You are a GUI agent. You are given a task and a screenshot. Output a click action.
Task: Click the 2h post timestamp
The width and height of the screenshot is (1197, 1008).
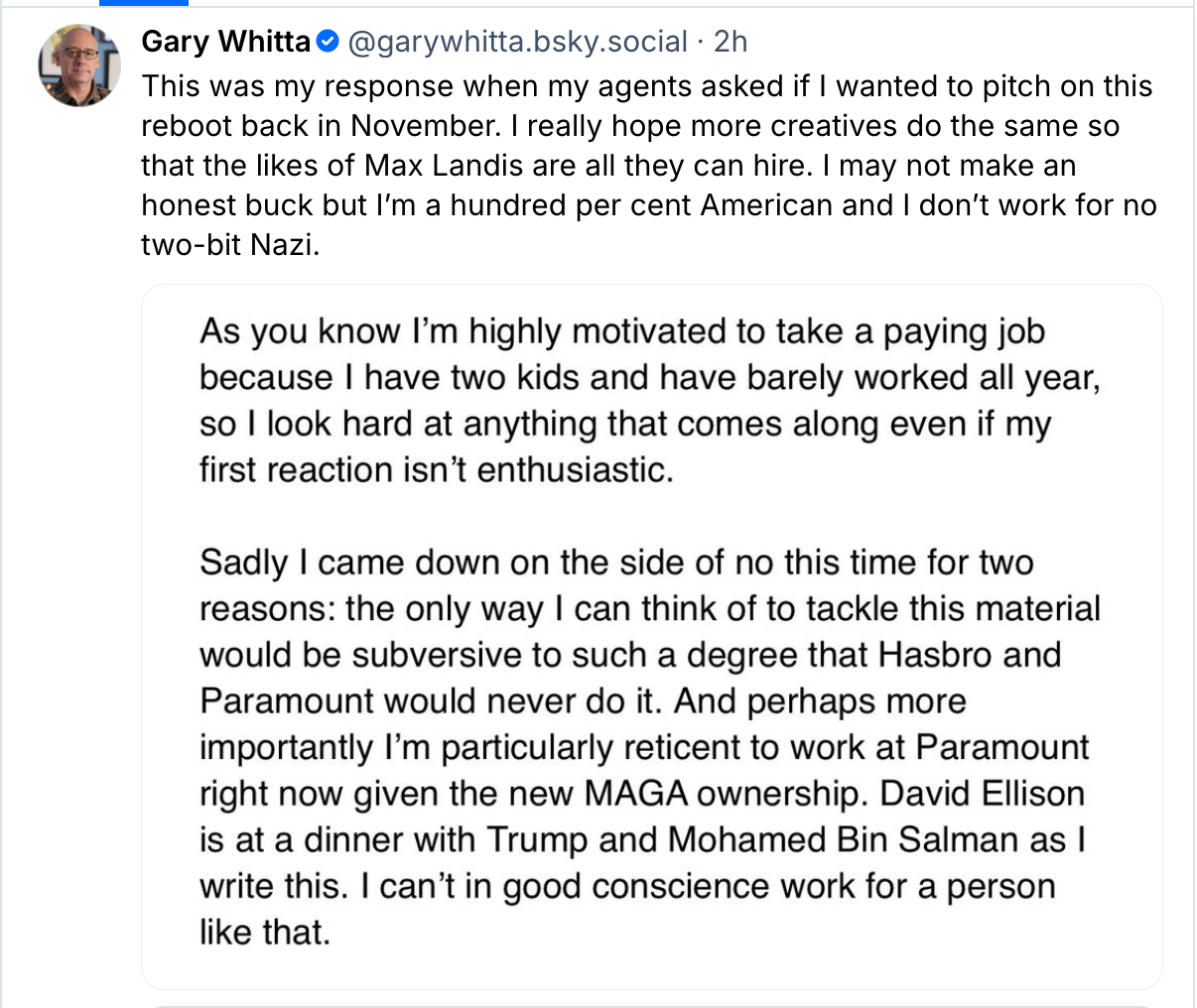tap(731, 42)
